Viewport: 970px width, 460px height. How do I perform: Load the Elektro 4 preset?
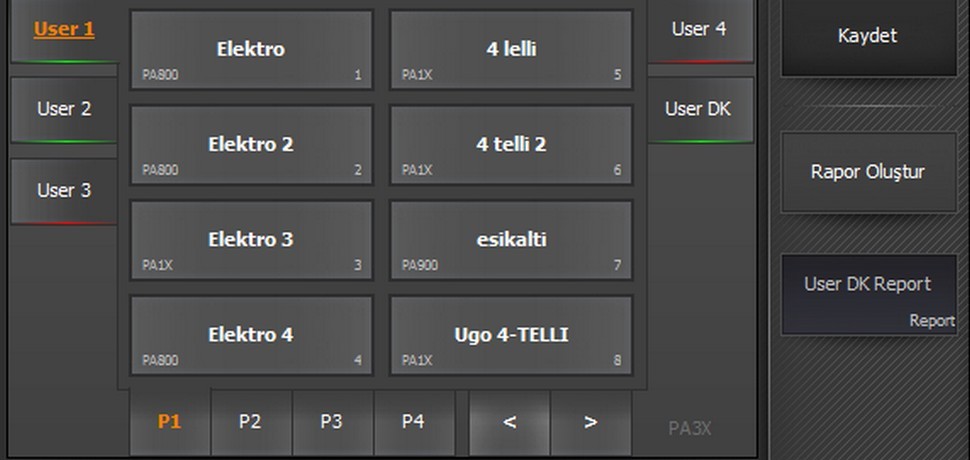251,335
